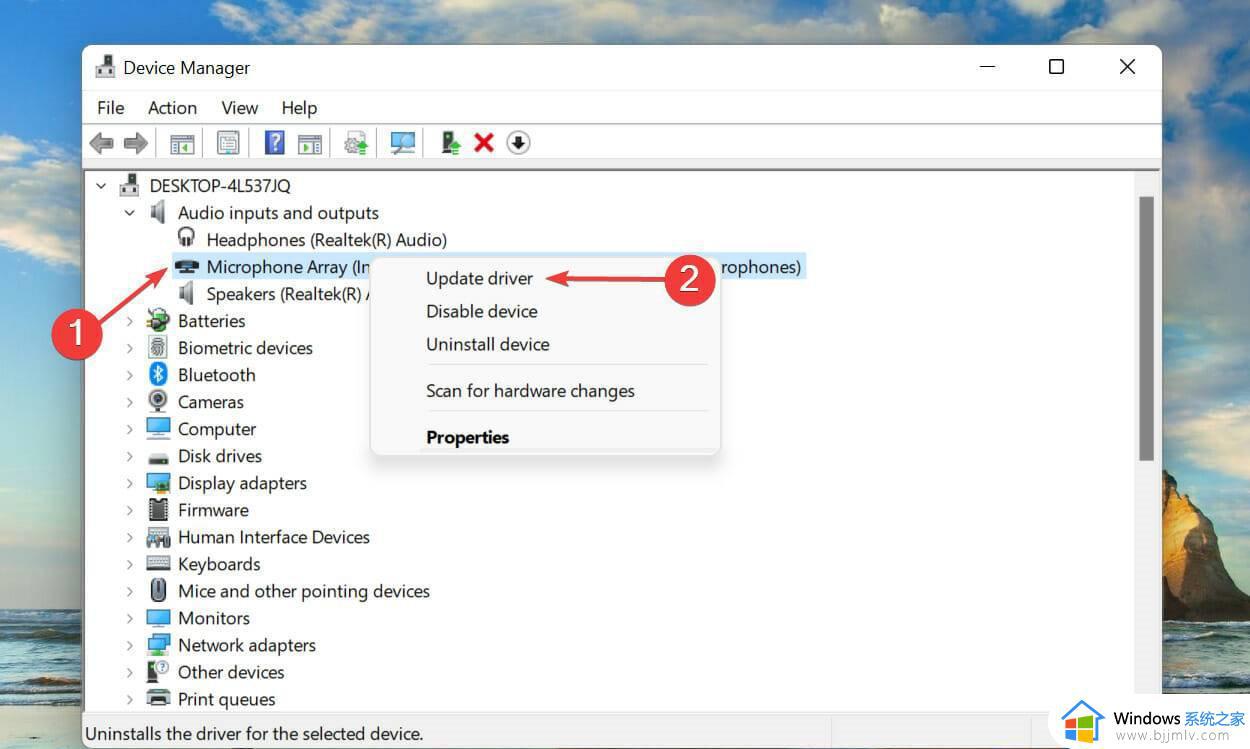This screenshot has width=1250, height=749.
Task: Click the Show/Hide console tree toolbar icon
Action: click(182, 143)
